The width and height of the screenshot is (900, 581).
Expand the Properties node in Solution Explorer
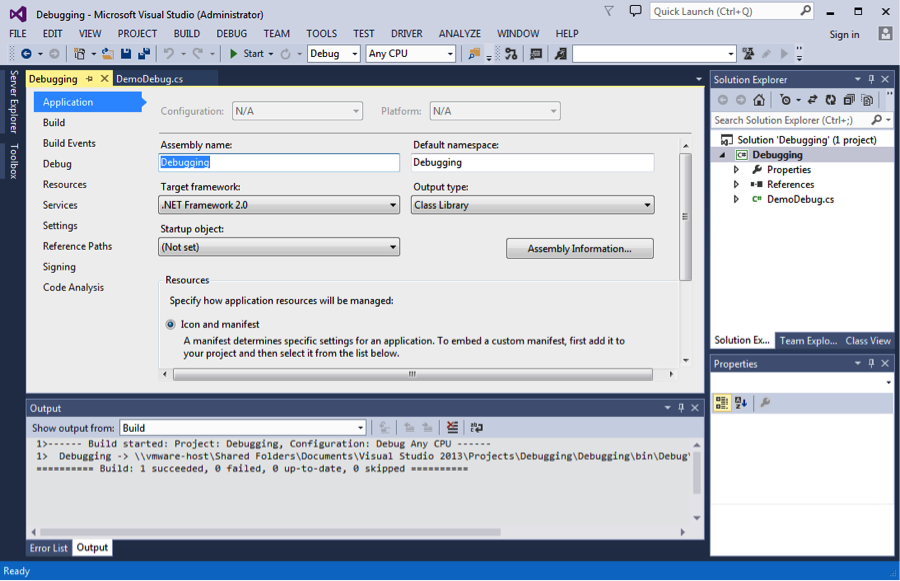[x=736, y=169]
